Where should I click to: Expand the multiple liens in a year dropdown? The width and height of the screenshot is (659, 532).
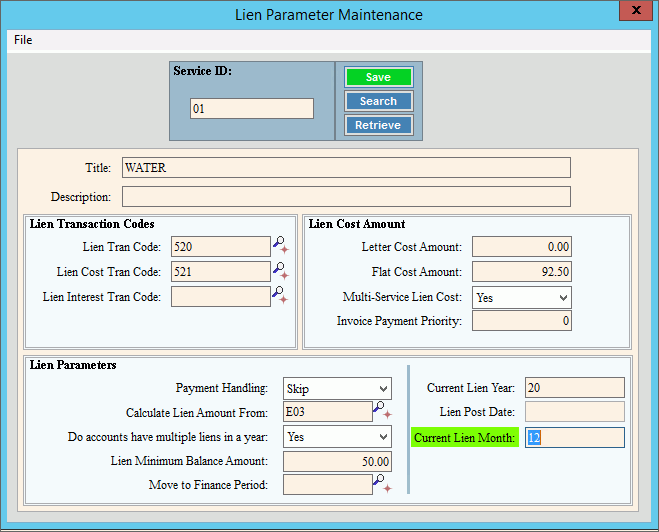(383, 437)
